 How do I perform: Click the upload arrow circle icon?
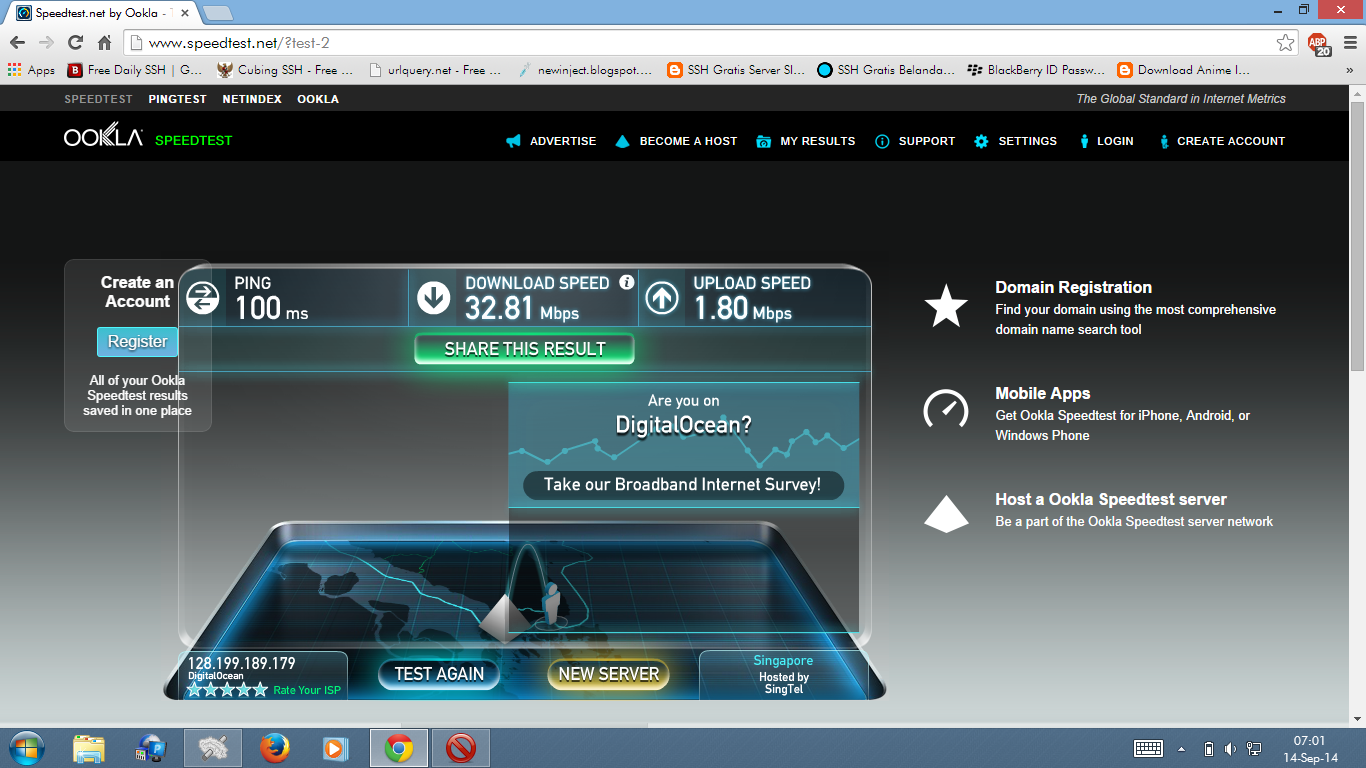tap(662, 298)
